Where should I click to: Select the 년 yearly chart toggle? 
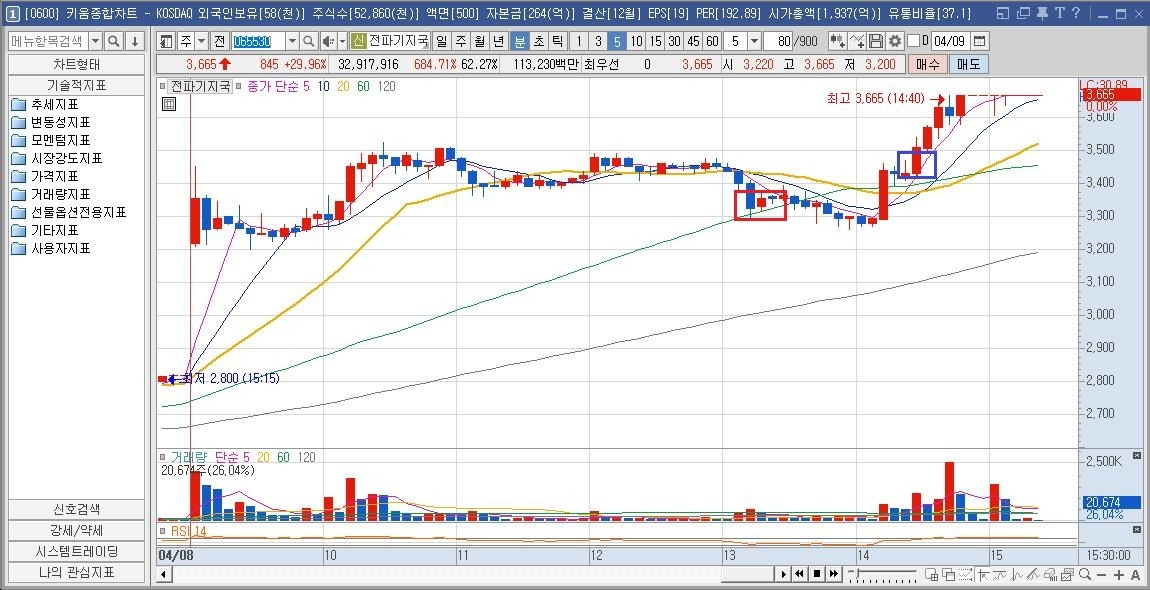coord(498,41)
